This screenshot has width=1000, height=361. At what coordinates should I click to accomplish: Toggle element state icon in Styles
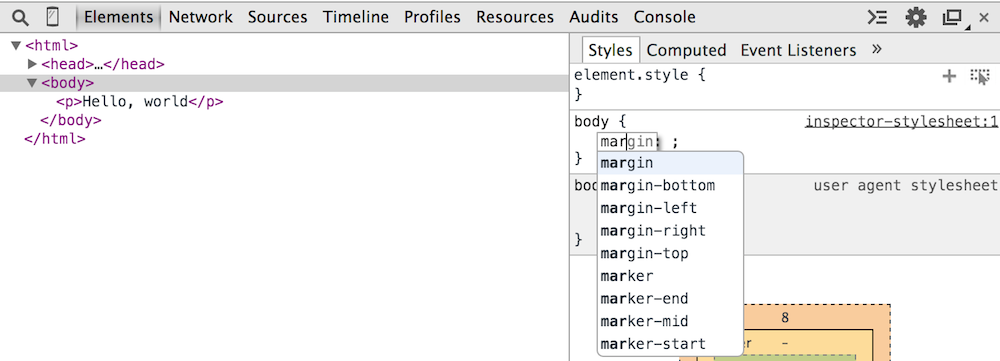tap(980, 77)
